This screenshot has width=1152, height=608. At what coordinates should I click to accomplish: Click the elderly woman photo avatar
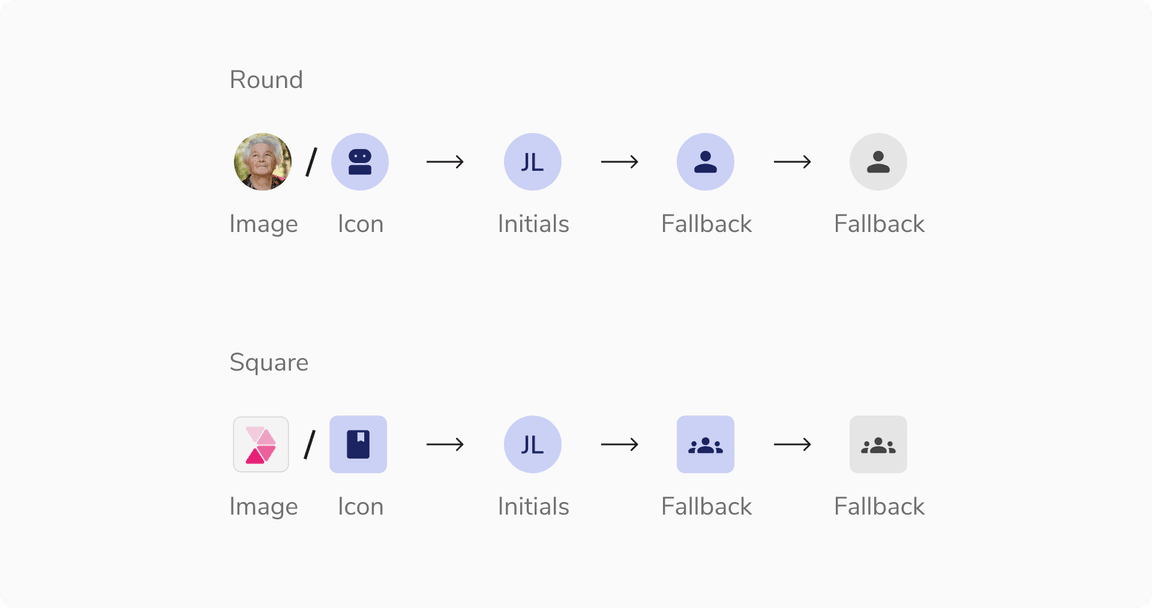coord(263,162)
